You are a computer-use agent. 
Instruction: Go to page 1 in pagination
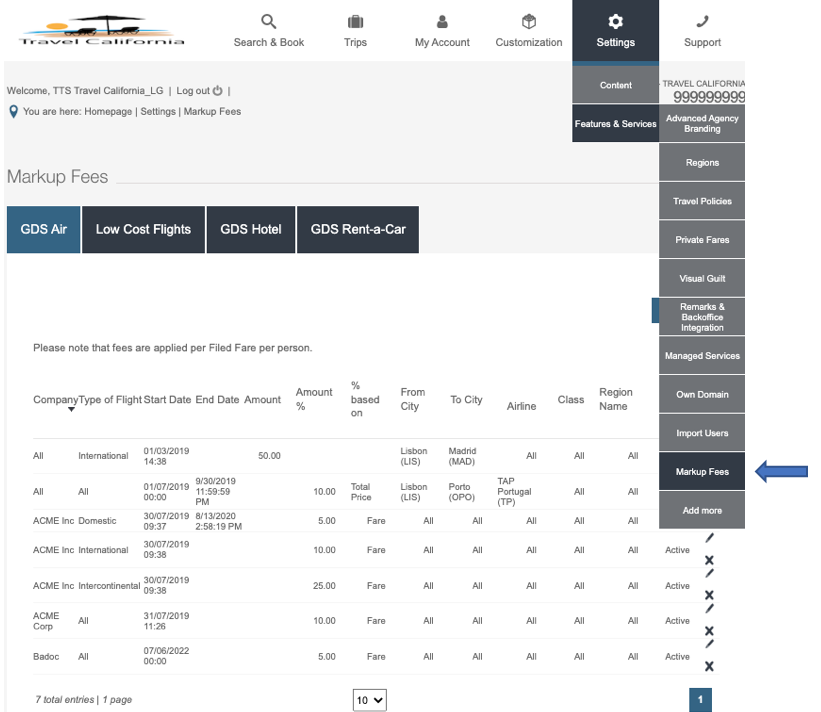coord(700,700)
